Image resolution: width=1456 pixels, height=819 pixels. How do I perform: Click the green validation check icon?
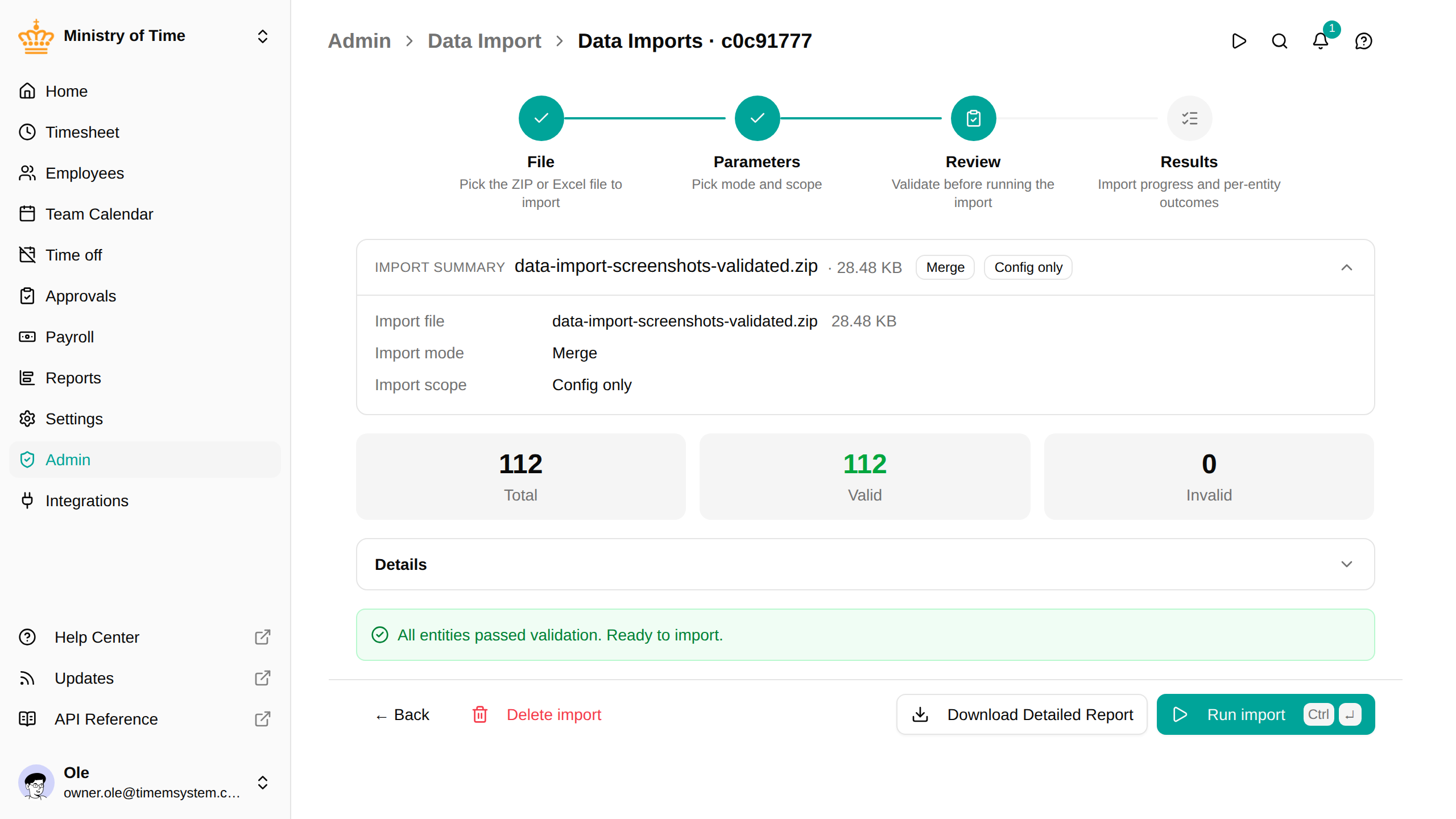click(x=380, y=635)
